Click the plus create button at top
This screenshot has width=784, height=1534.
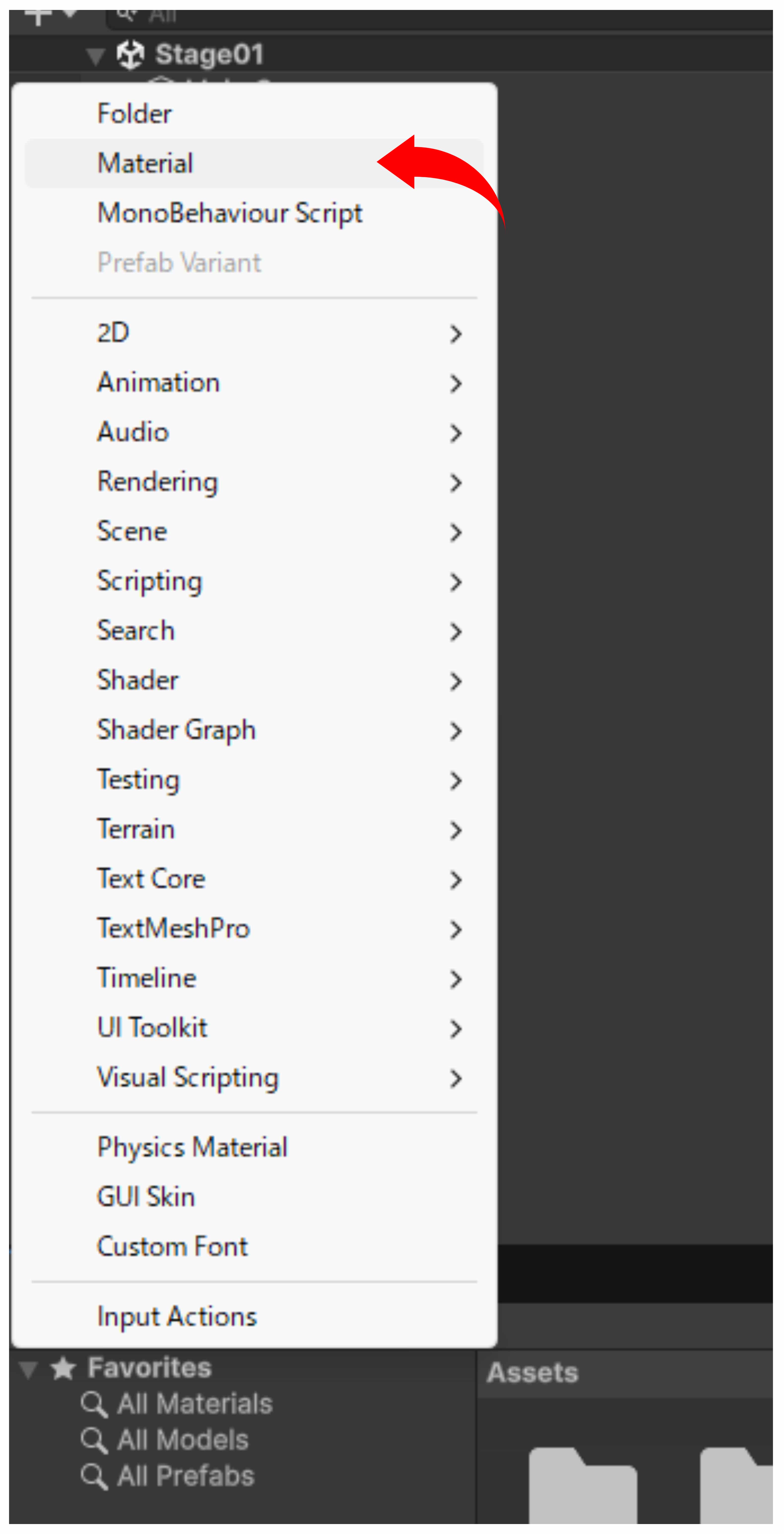[x=38, y=16]
